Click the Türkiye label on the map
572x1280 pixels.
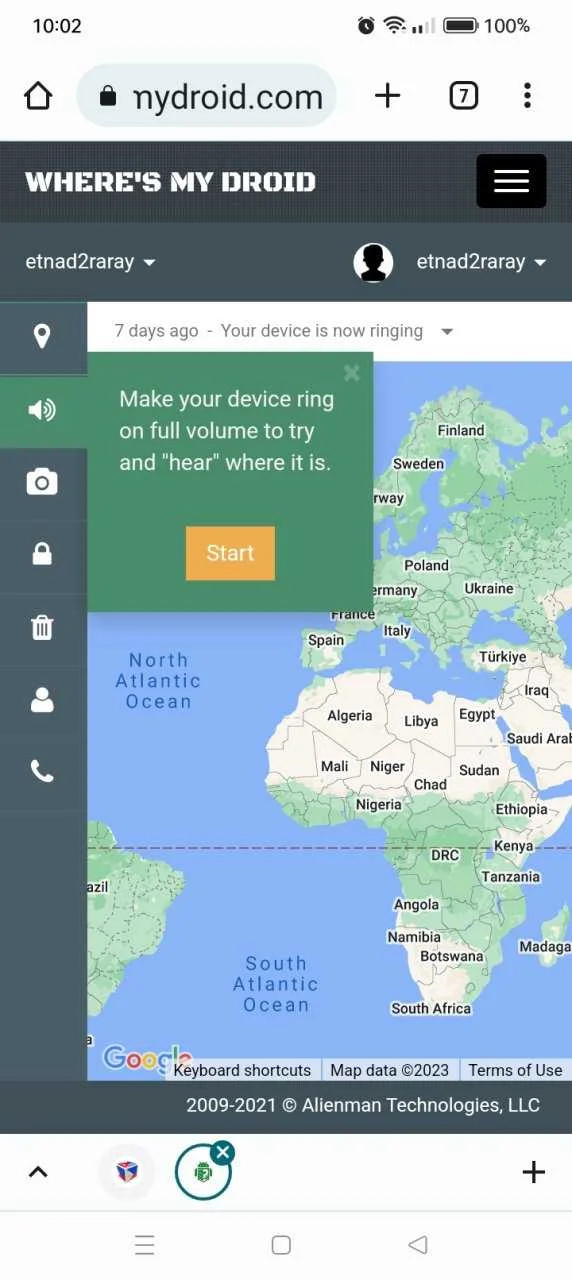coord(502,657)
